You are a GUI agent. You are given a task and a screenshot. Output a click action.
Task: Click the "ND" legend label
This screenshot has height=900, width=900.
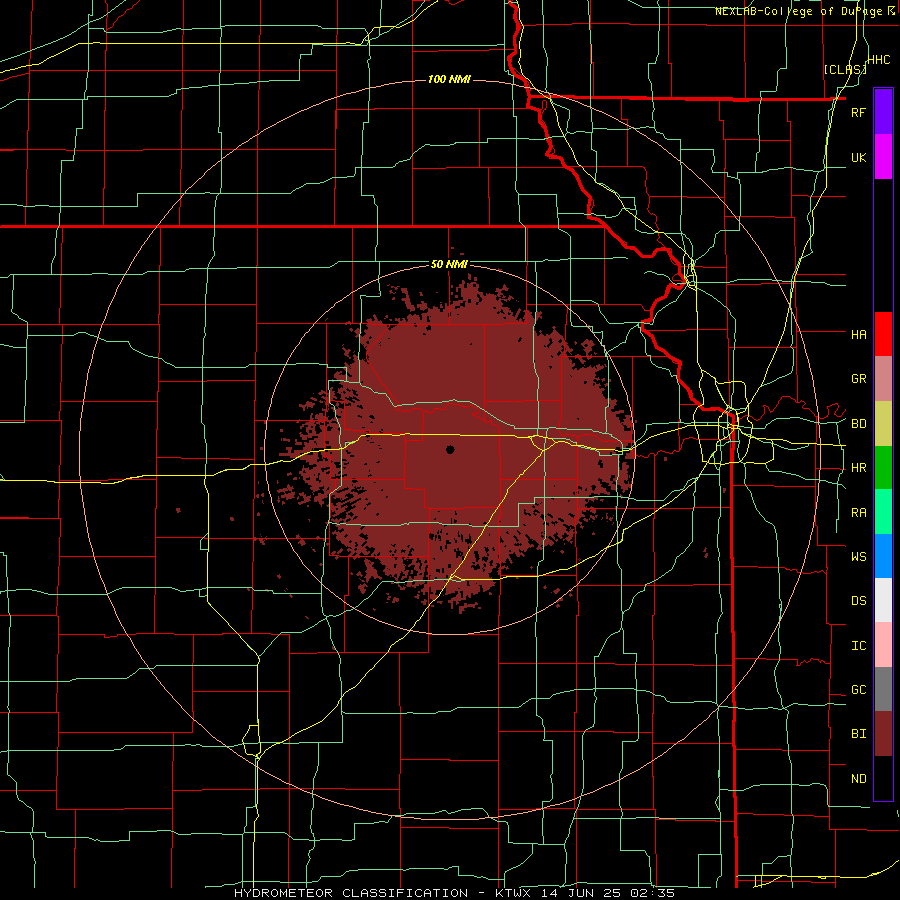[858, 779]
